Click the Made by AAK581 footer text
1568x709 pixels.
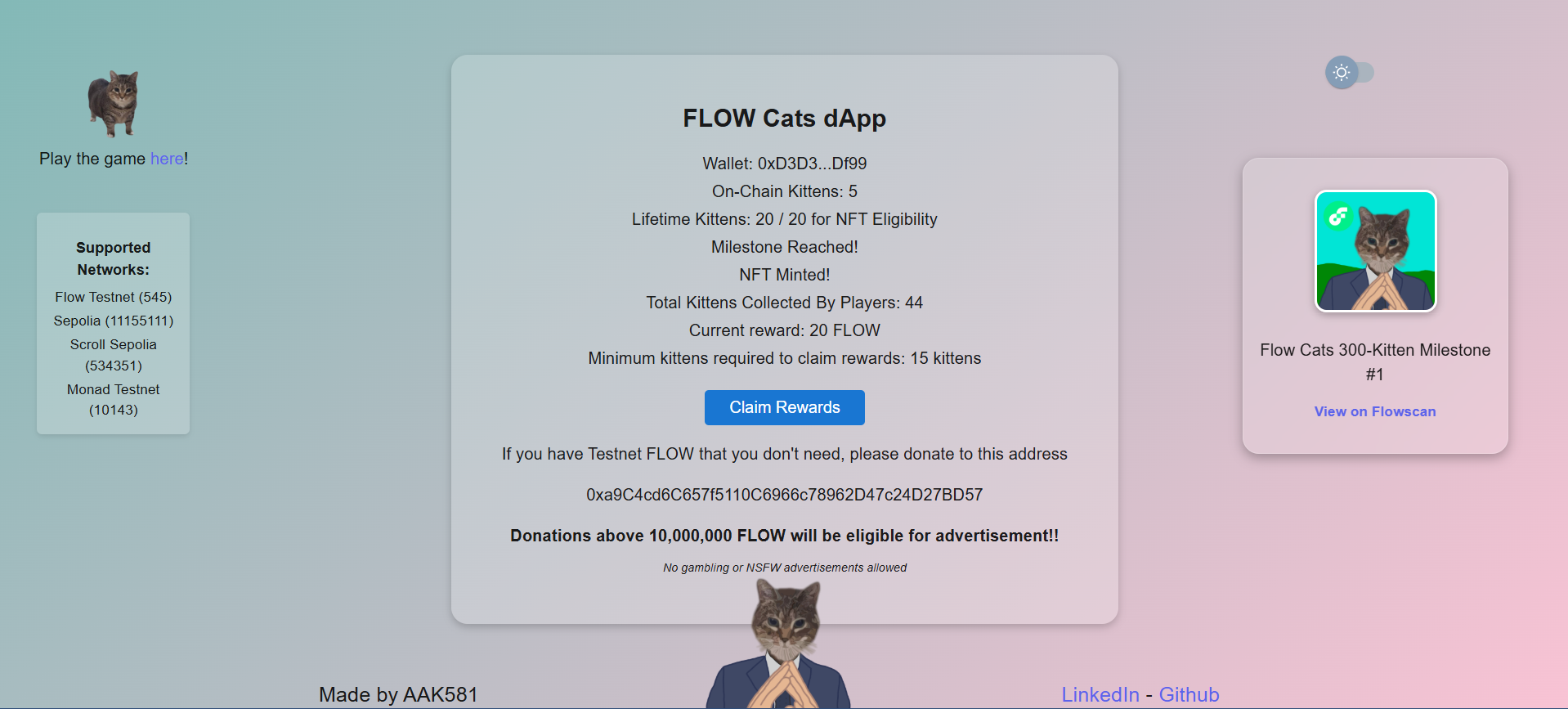pos(398,694)
